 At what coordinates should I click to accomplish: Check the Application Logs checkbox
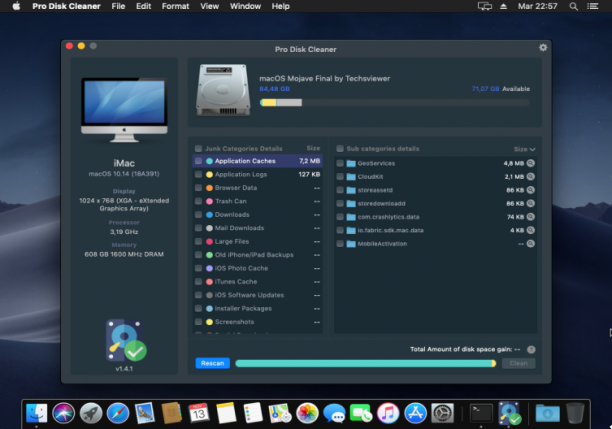tap(198, 174)
